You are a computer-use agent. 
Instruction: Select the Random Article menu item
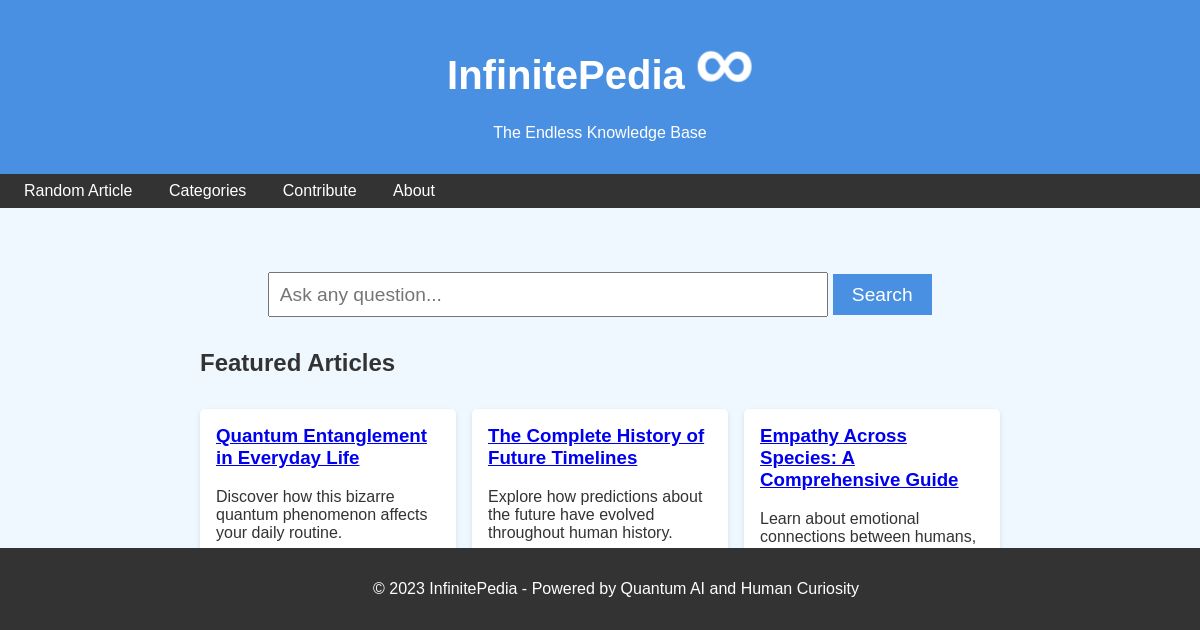(x=78, y=191)
